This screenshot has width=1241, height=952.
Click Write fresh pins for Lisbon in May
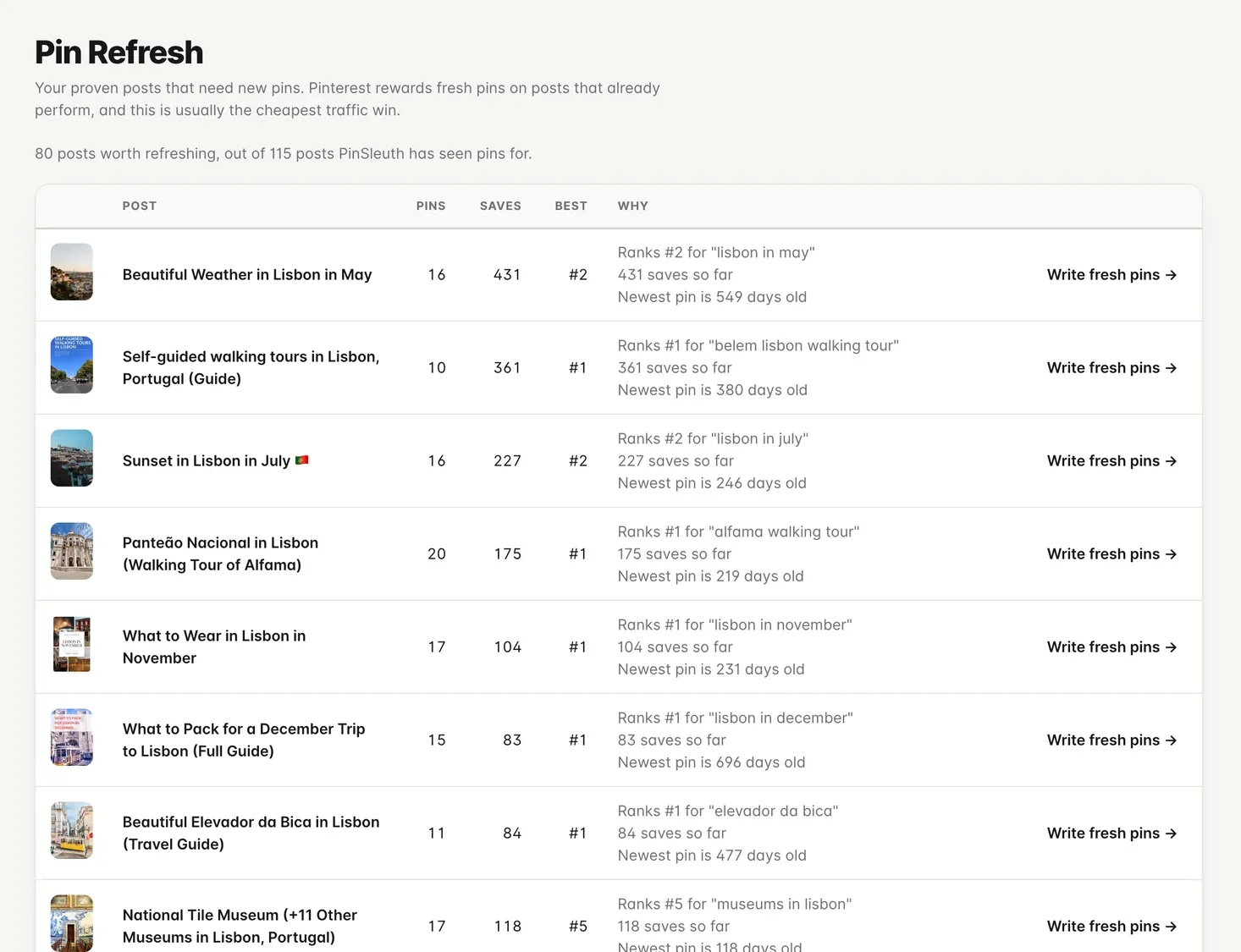1111,274
